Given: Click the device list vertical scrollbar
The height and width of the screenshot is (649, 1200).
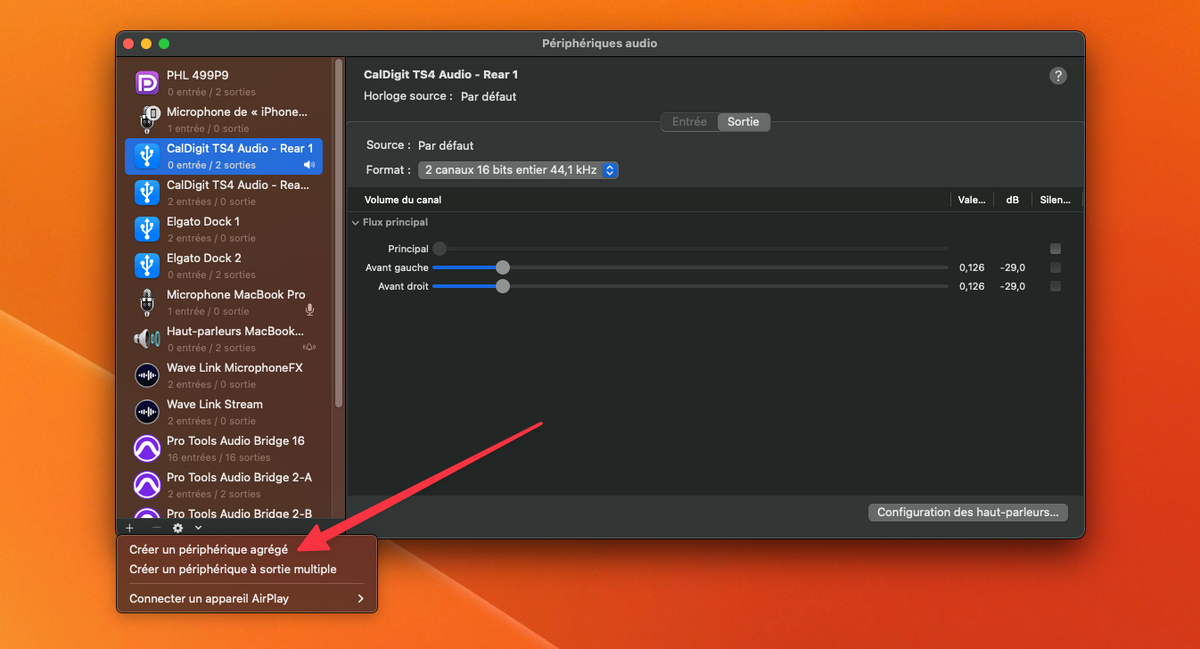Looking at the screenshot, I should tap(338, 232).
